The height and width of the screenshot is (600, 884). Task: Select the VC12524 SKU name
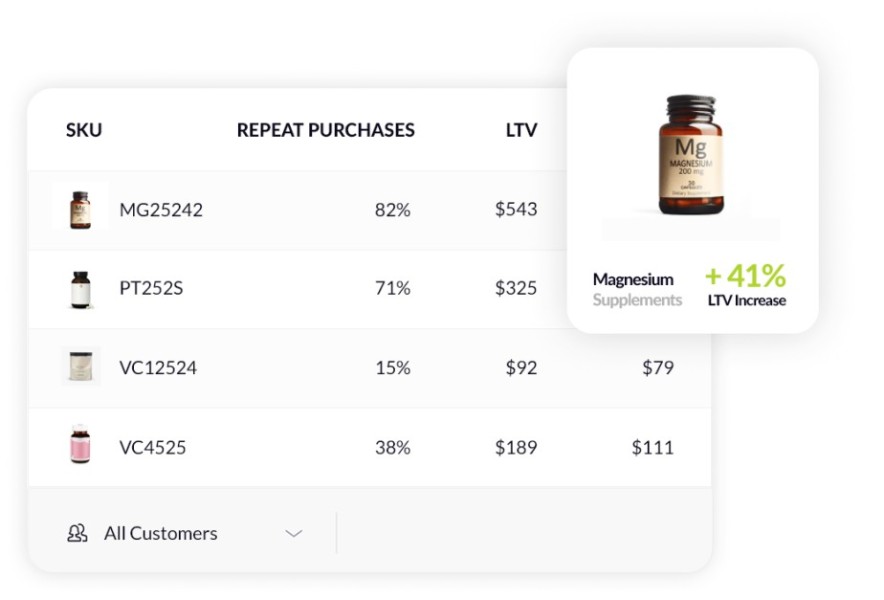click(x=158, y=368)
